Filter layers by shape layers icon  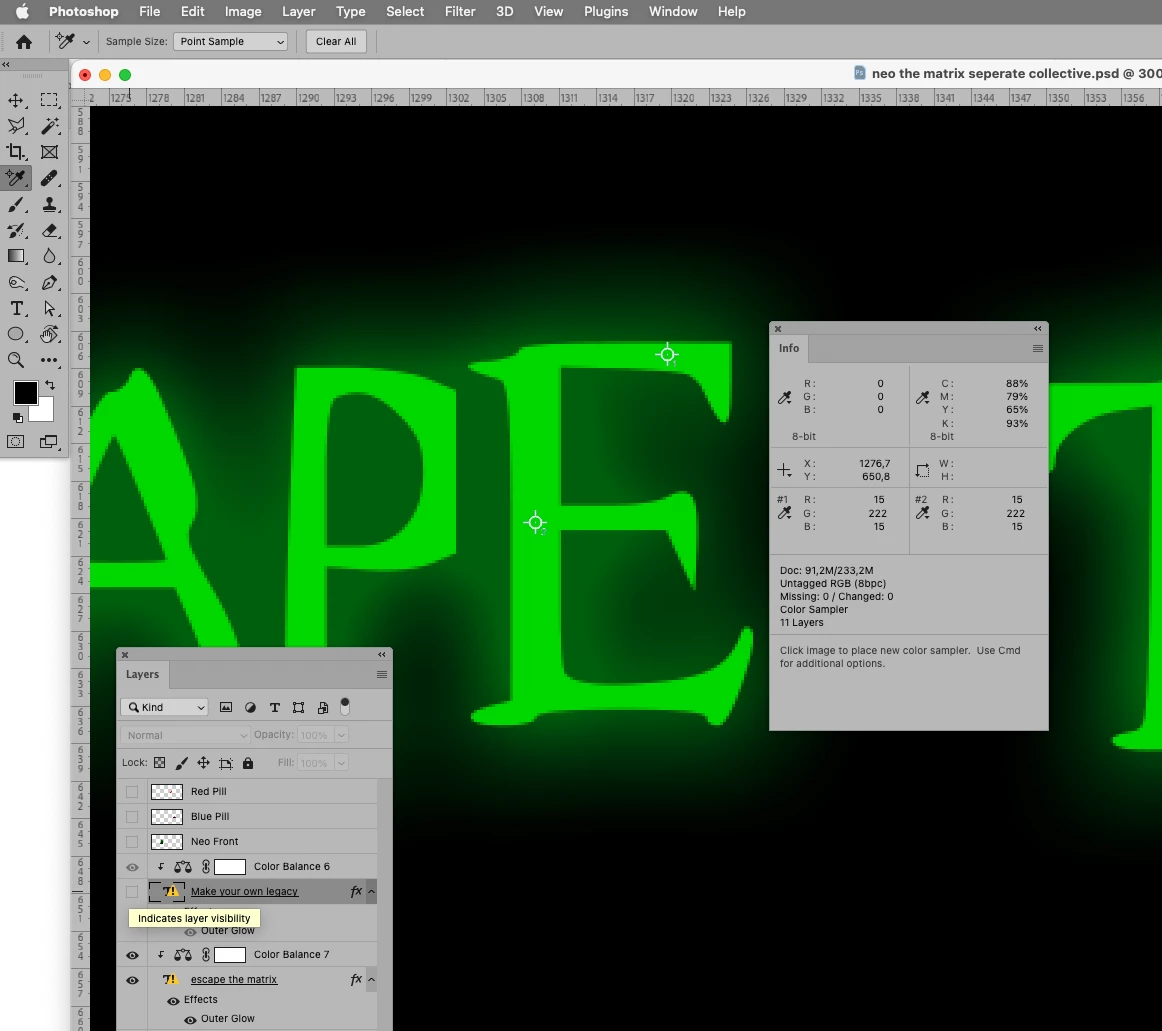(x=299, y=707)
